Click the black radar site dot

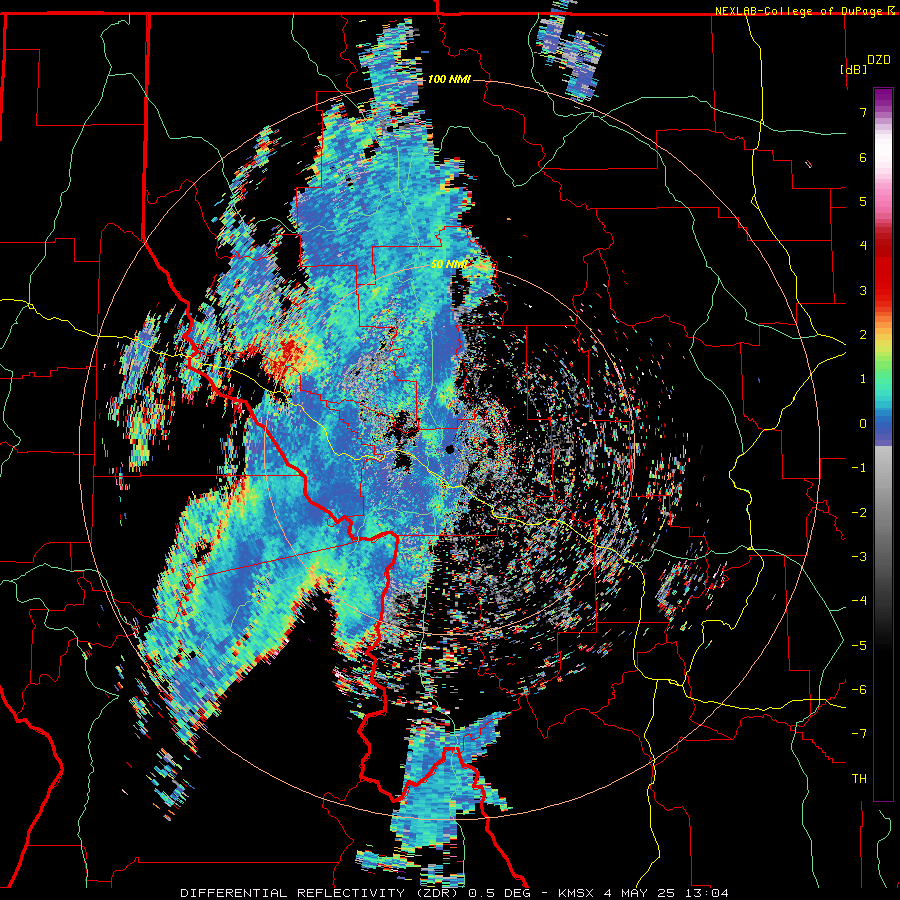point(449,449)
